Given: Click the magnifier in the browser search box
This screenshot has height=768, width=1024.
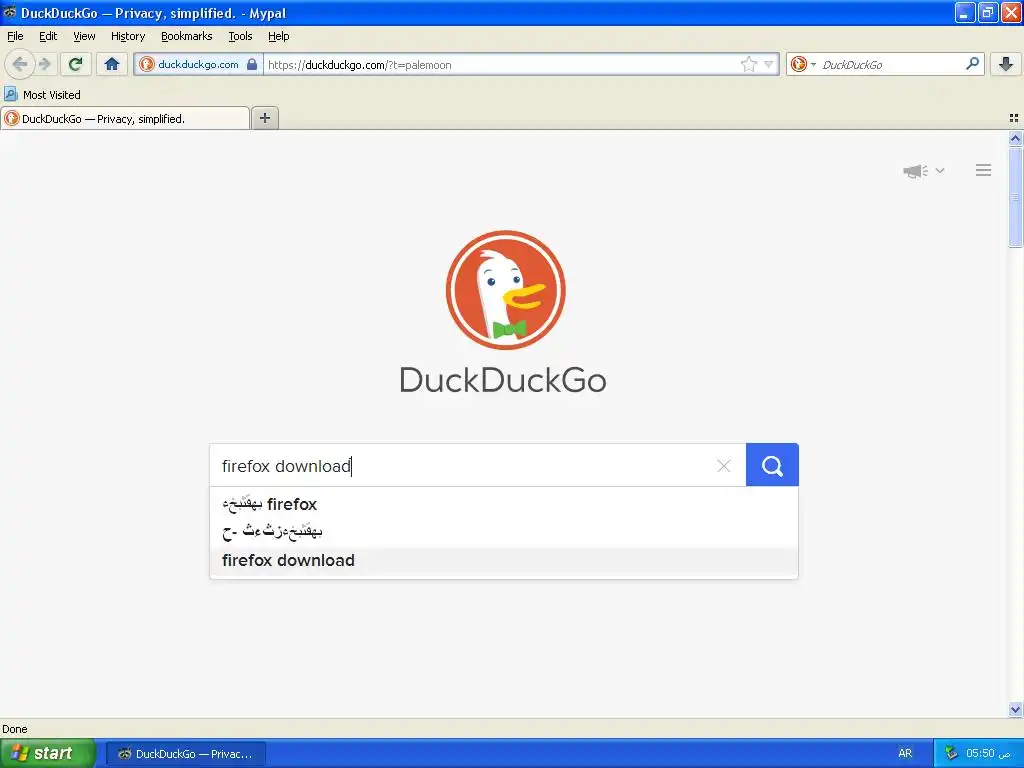Looking at the screenshot, I should click(x=972, y=63).
